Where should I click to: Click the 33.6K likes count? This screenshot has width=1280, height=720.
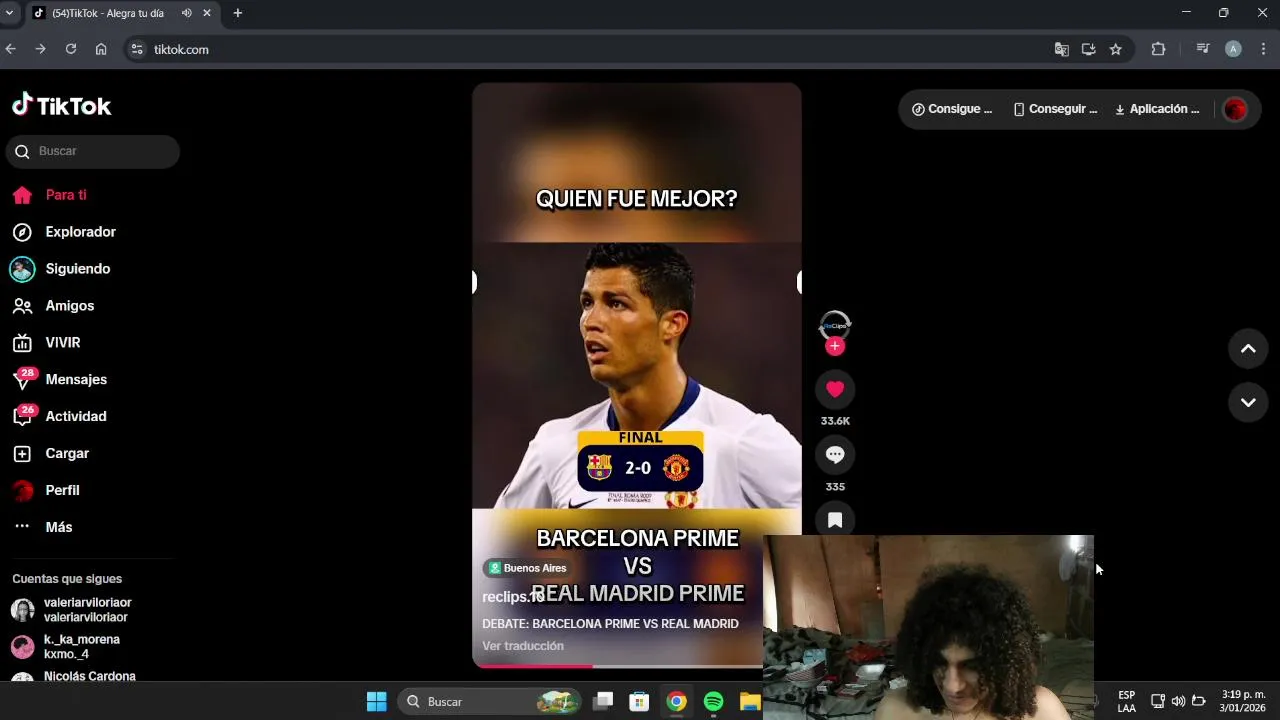click(835, 421)
